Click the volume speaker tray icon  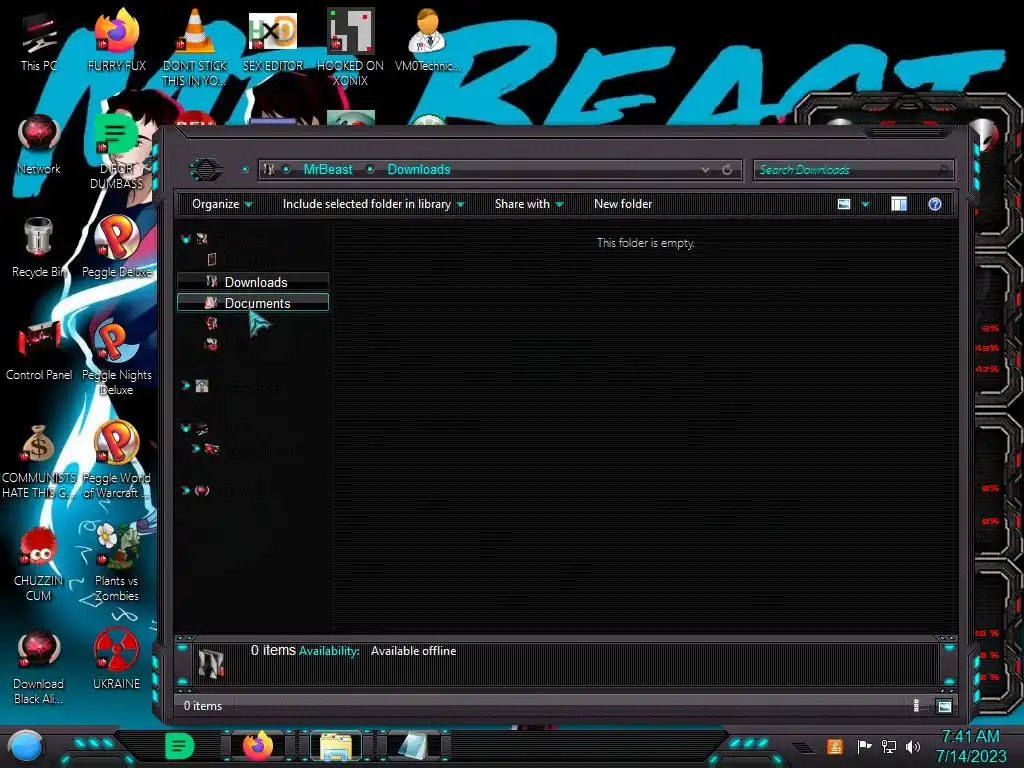[913, 746]
